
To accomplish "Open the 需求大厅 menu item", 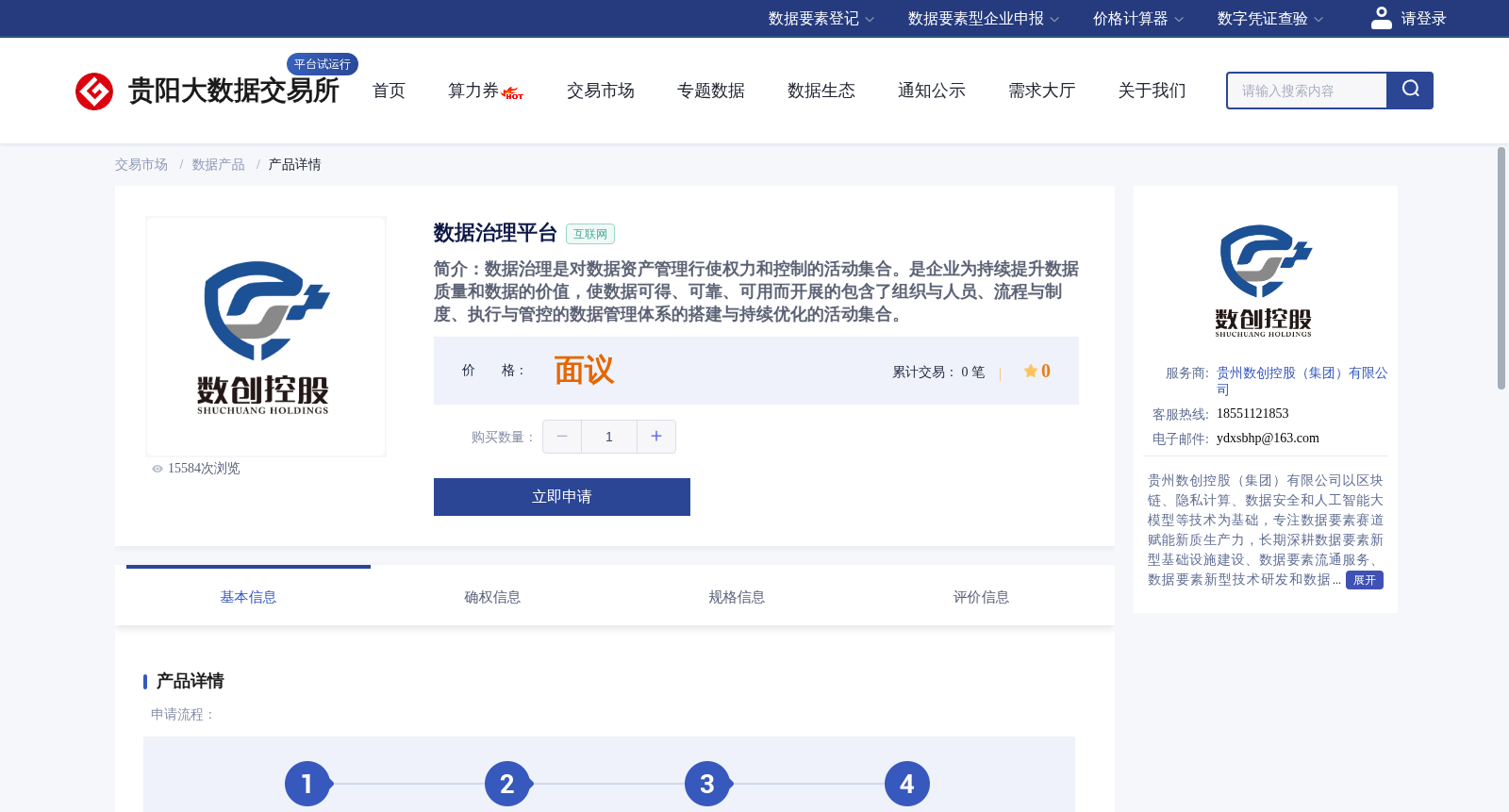I will click(x=1042, y=91).
